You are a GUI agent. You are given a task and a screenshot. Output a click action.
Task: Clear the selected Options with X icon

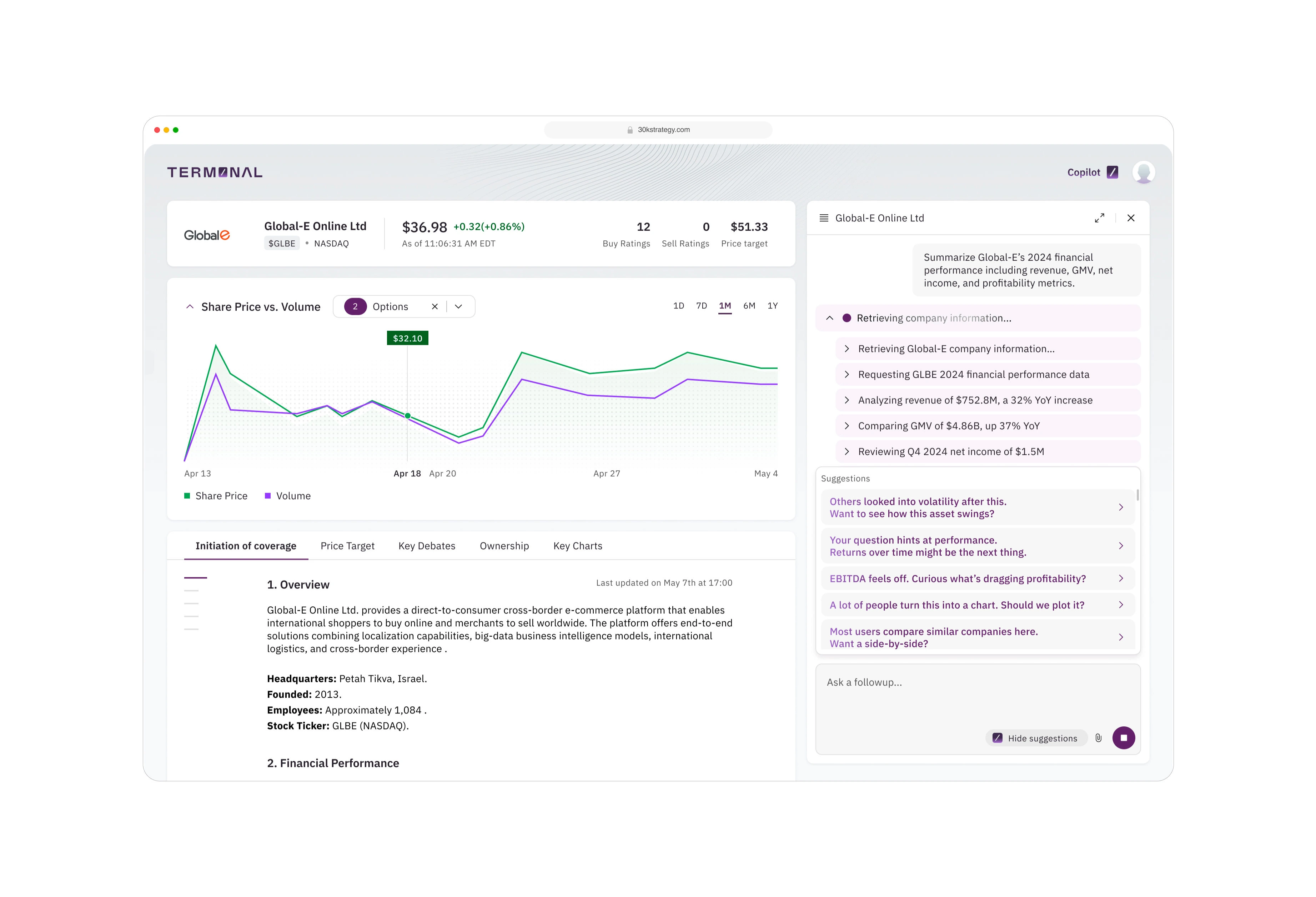pyautogui.click(x=435, y=306)
